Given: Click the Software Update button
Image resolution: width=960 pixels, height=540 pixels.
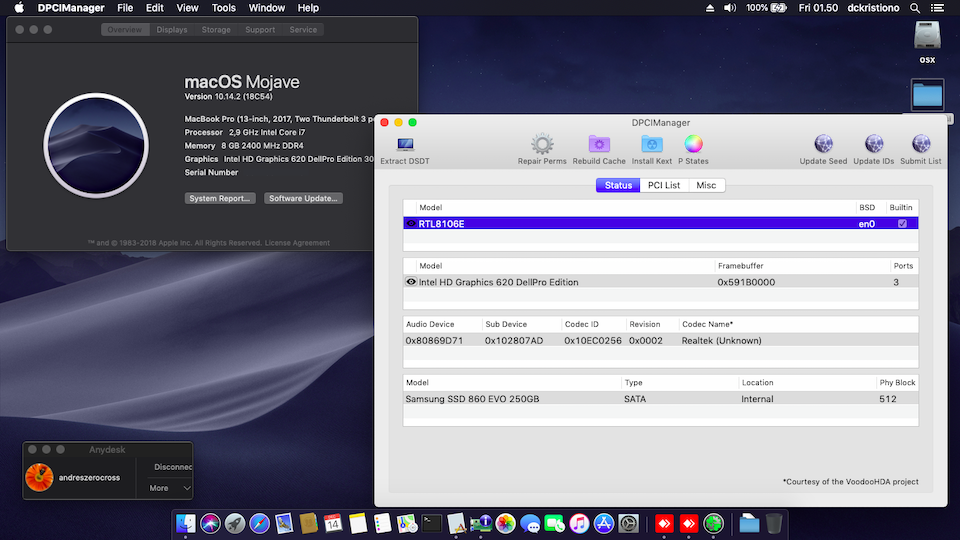Looking at the screenshot, I should 304,198.
